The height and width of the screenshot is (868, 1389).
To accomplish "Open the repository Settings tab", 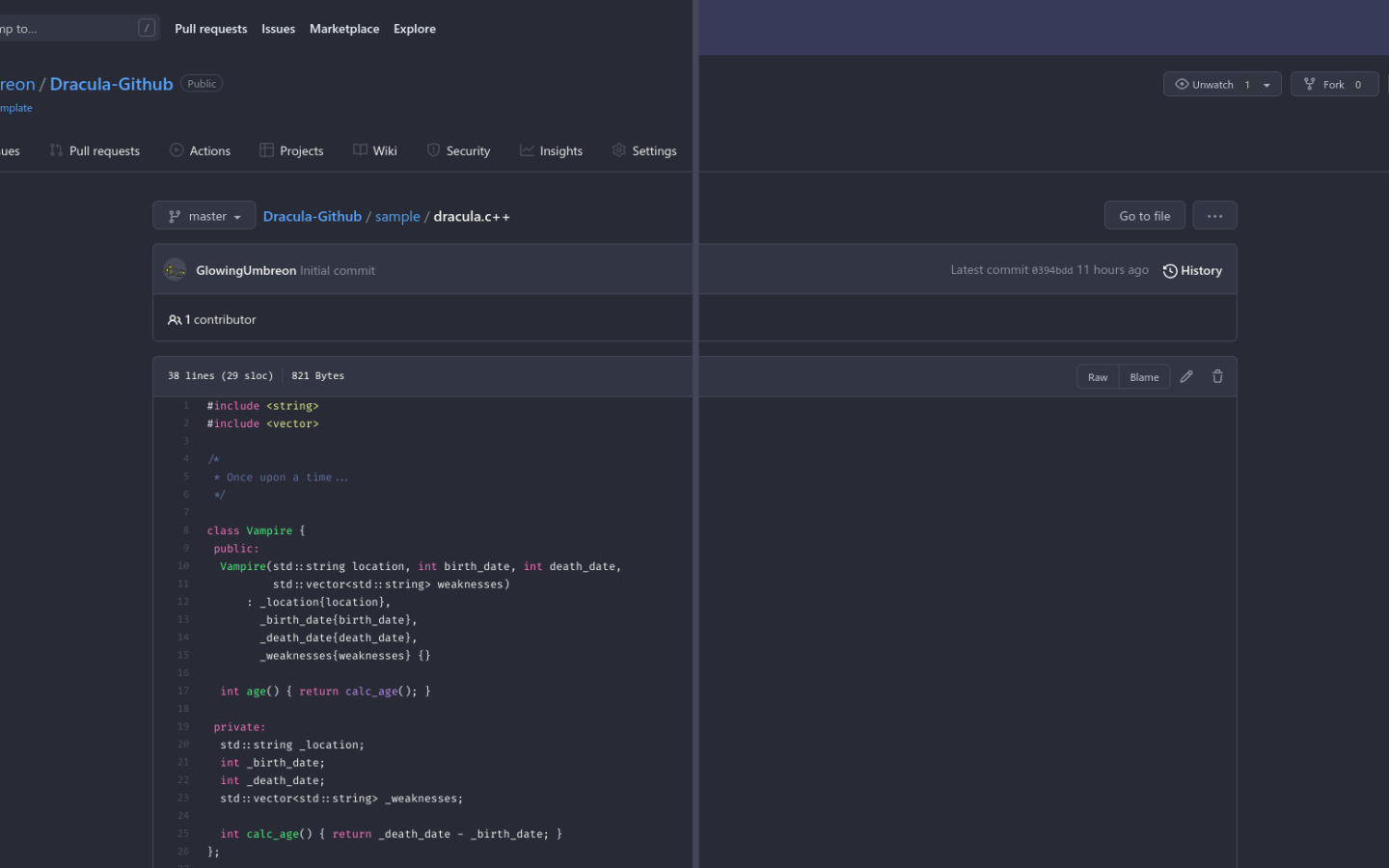I will [644, 150].
